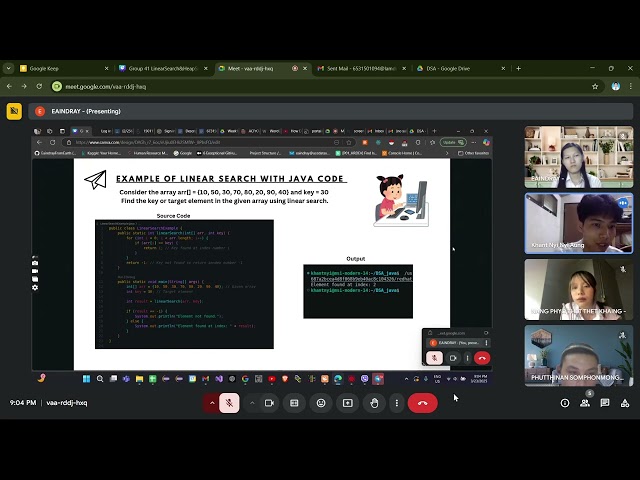Select NANG PHYU THET THET KHAING's video tile

[579, 289]
